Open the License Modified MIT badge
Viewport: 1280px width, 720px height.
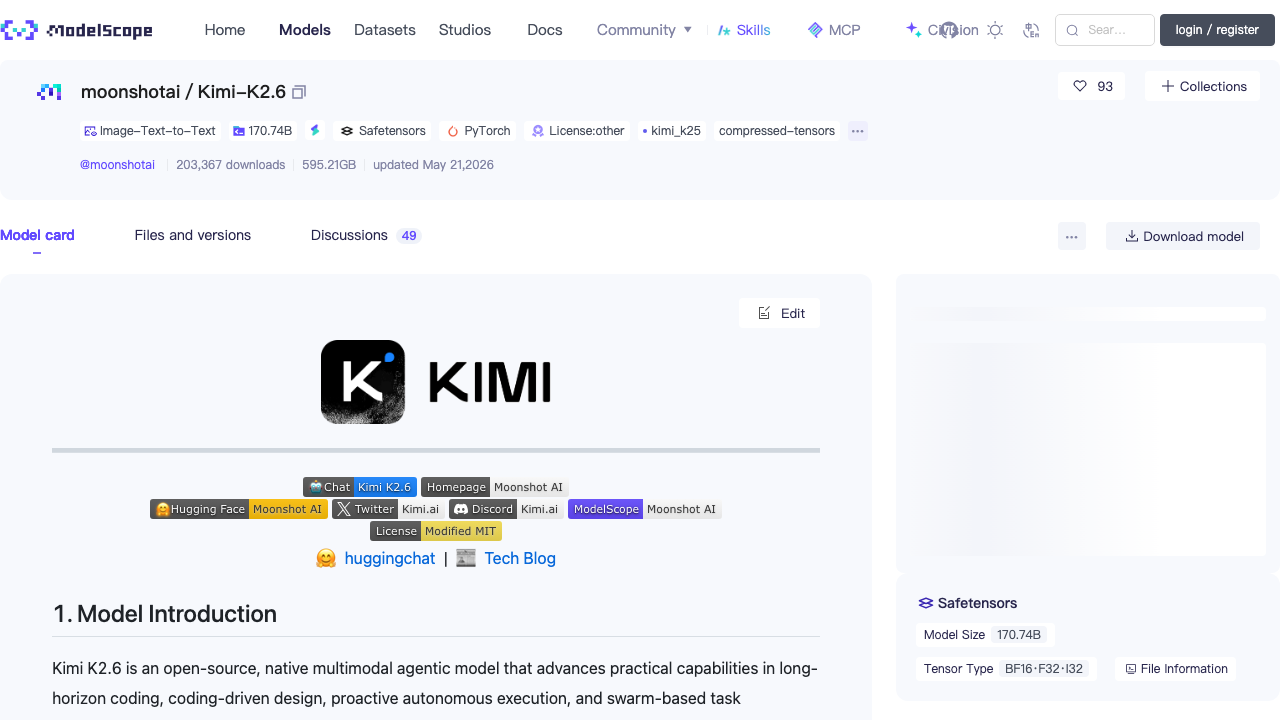(436, 531)
